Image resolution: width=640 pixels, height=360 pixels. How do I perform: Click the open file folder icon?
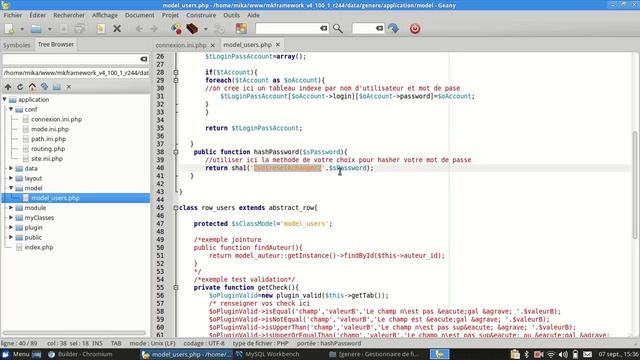pyautogui.click(x=36, y=29)
